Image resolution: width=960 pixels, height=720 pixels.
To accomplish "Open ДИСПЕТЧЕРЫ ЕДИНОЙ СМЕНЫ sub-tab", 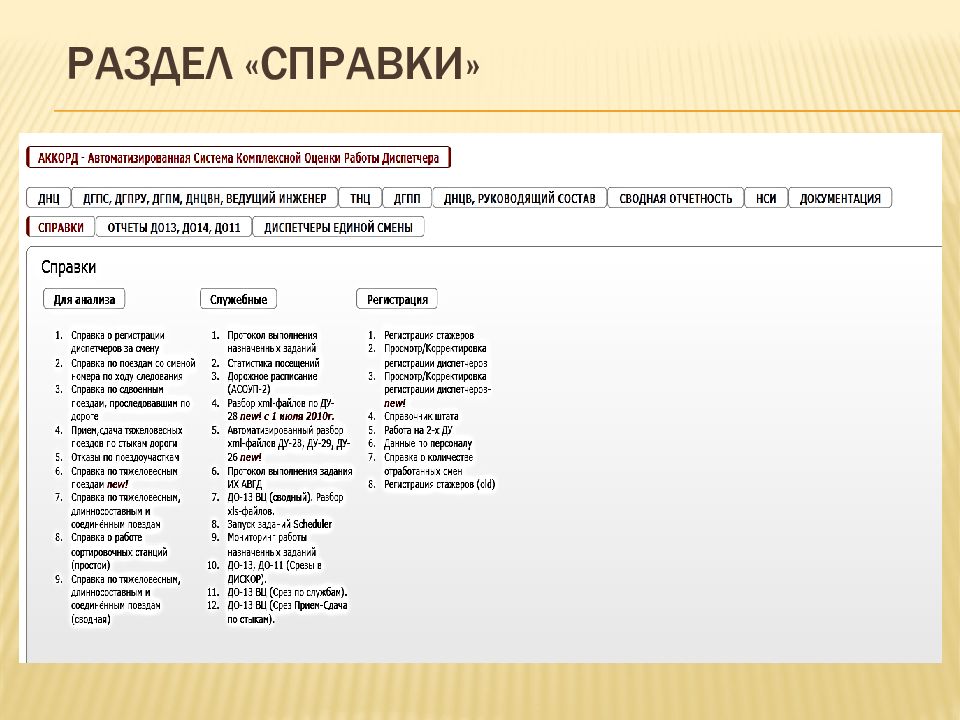I will point(338,227).
